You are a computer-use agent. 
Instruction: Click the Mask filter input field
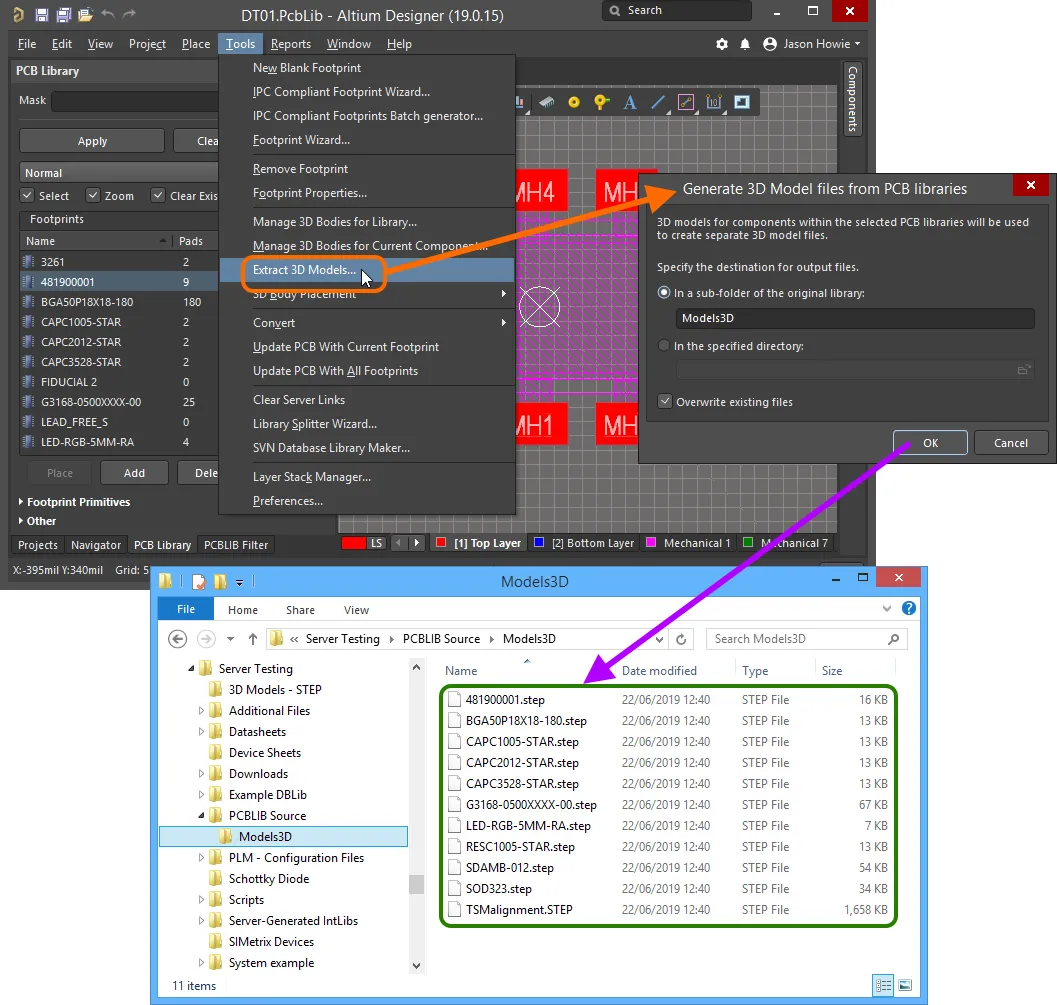(x=135, y=100)
